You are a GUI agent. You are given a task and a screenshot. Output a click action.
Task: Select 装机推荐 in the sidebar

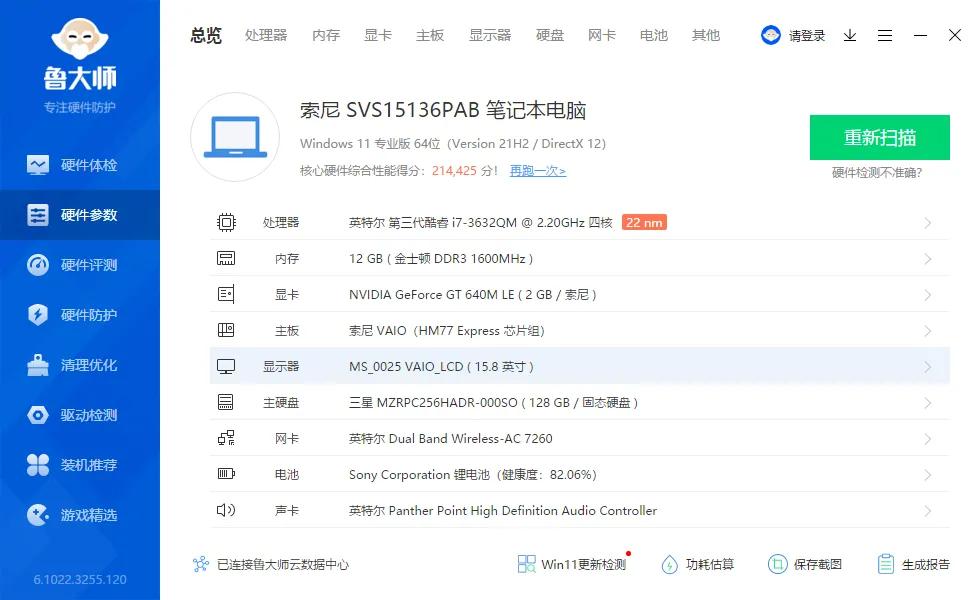coord(80,465)
